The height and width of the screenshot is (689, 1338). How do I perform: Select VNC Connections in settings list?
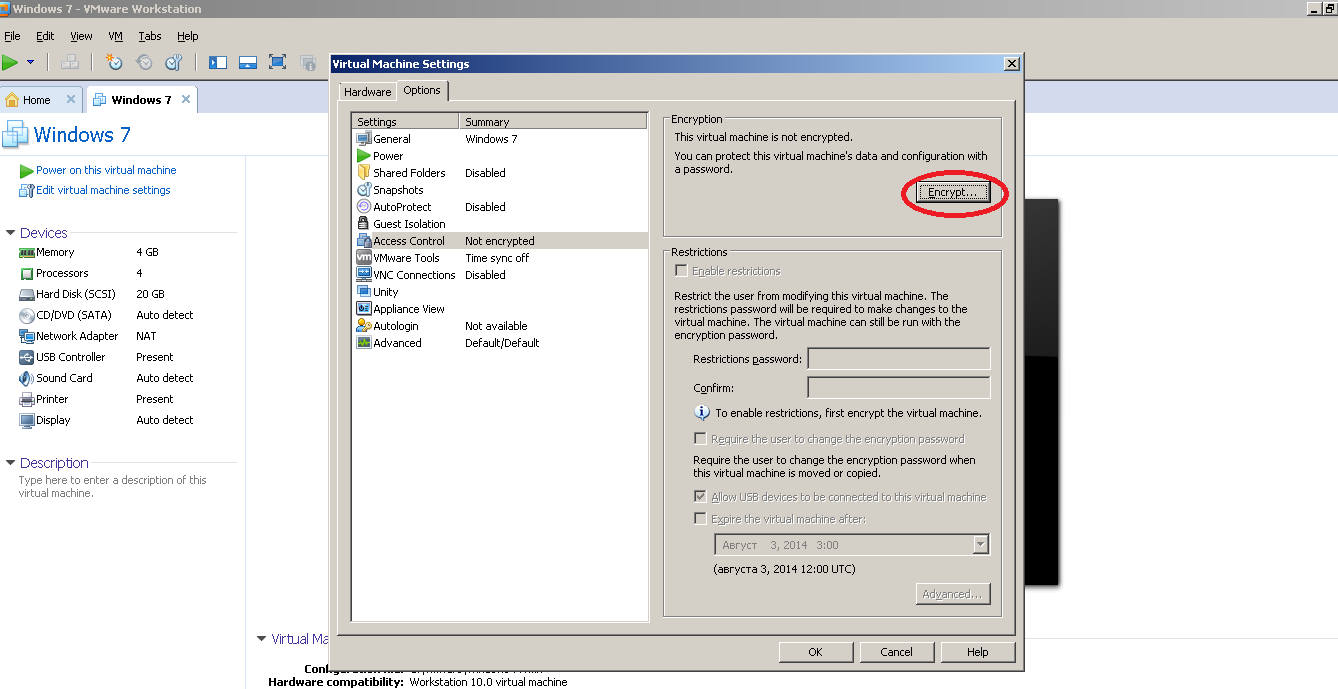501,275
